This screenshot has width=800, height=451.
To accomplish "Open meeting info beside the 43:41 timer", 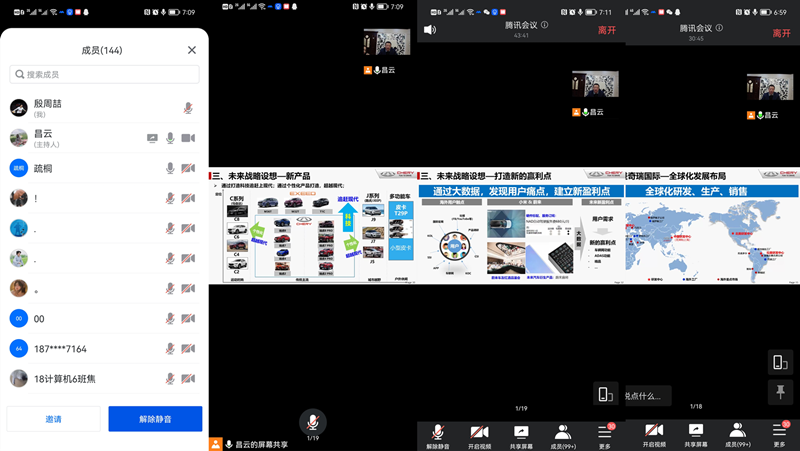I will click(x=545, y=25).
